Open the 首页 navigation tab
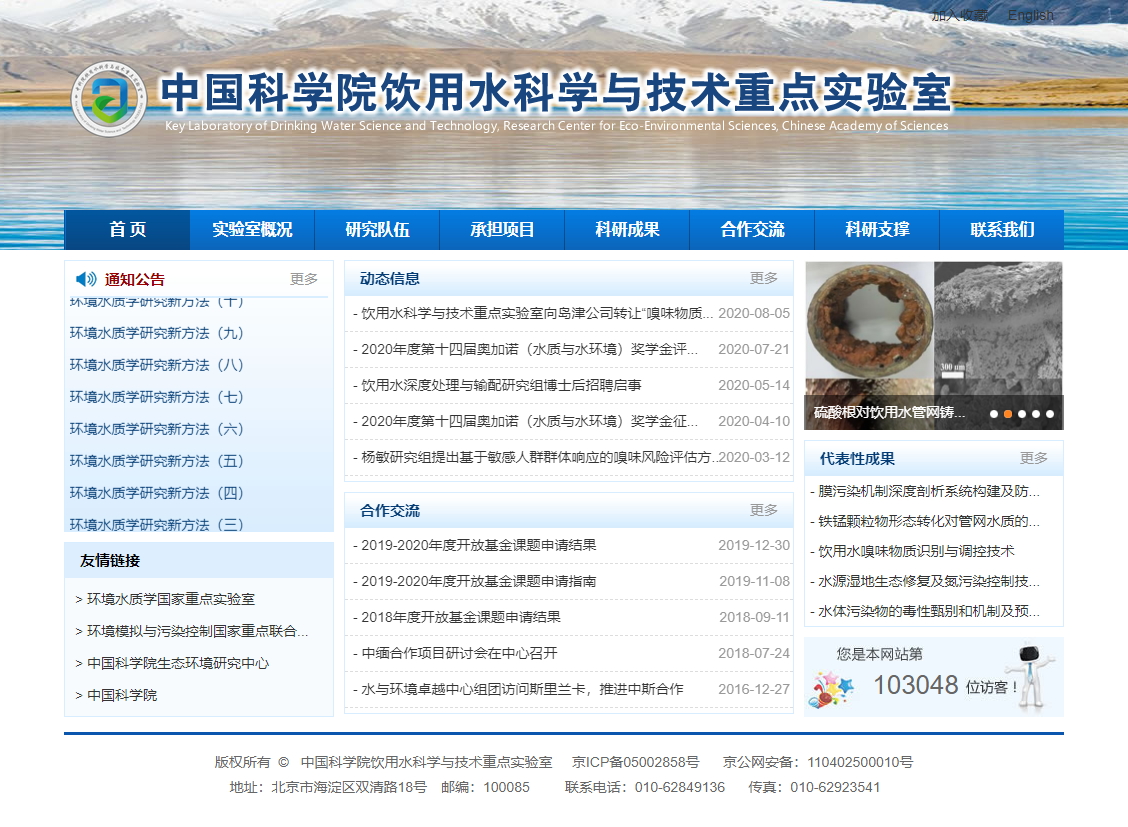Image resolution: width=1128 pixels, height=827 pixels. [x=127, y=229]
